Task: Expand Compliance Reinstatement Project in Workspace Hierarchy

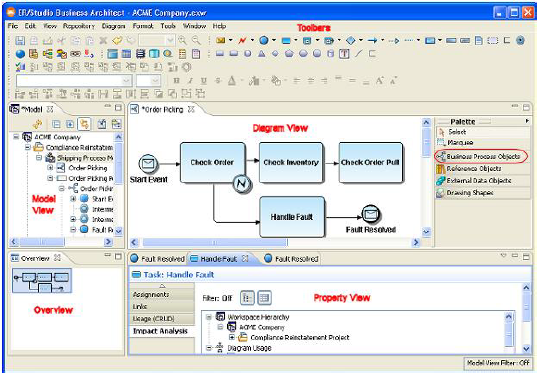Action: pos(232,337)
